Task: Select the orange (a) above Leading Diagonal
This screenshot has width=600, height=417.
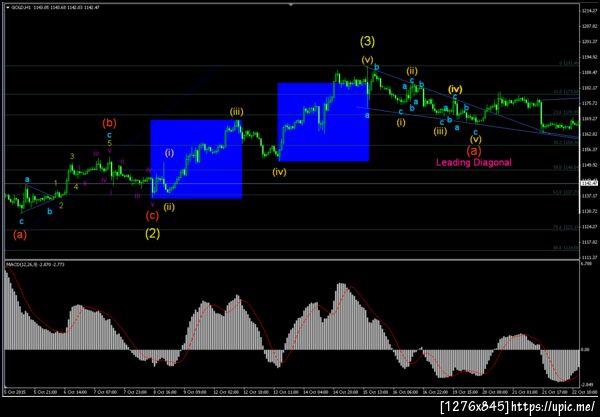Action: click(474, 151)
